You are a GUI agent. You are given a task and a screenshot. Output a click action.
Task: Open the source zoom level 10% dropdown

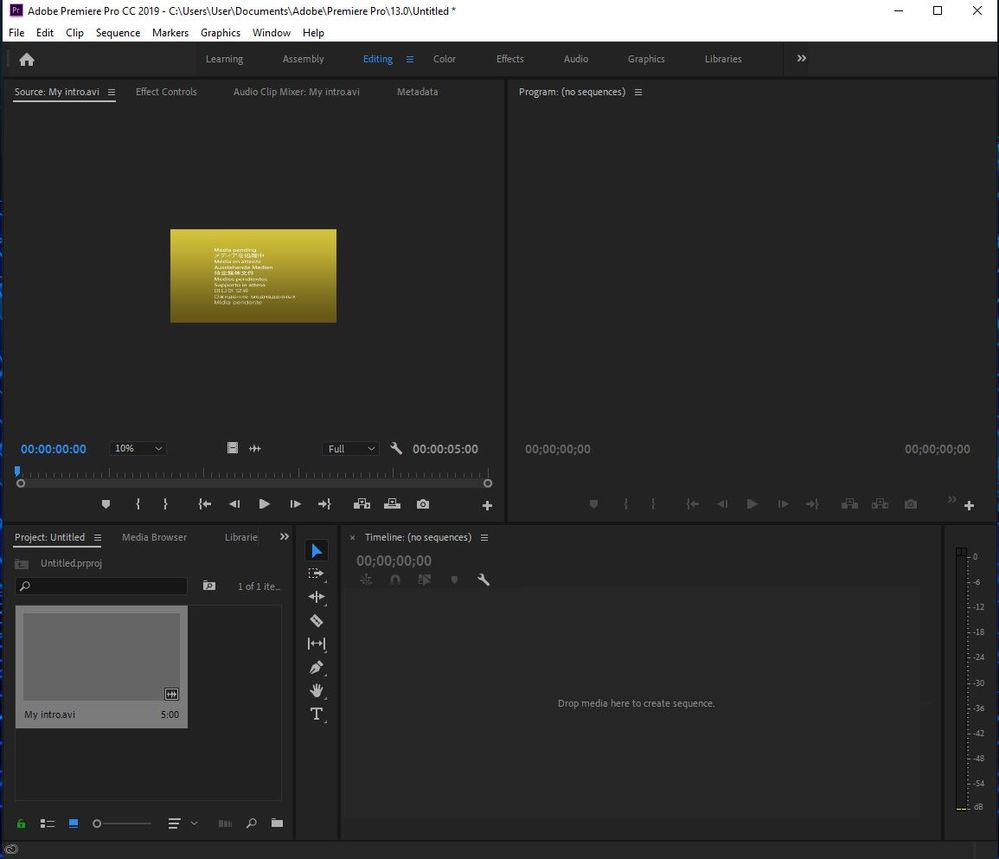[138, 449]
